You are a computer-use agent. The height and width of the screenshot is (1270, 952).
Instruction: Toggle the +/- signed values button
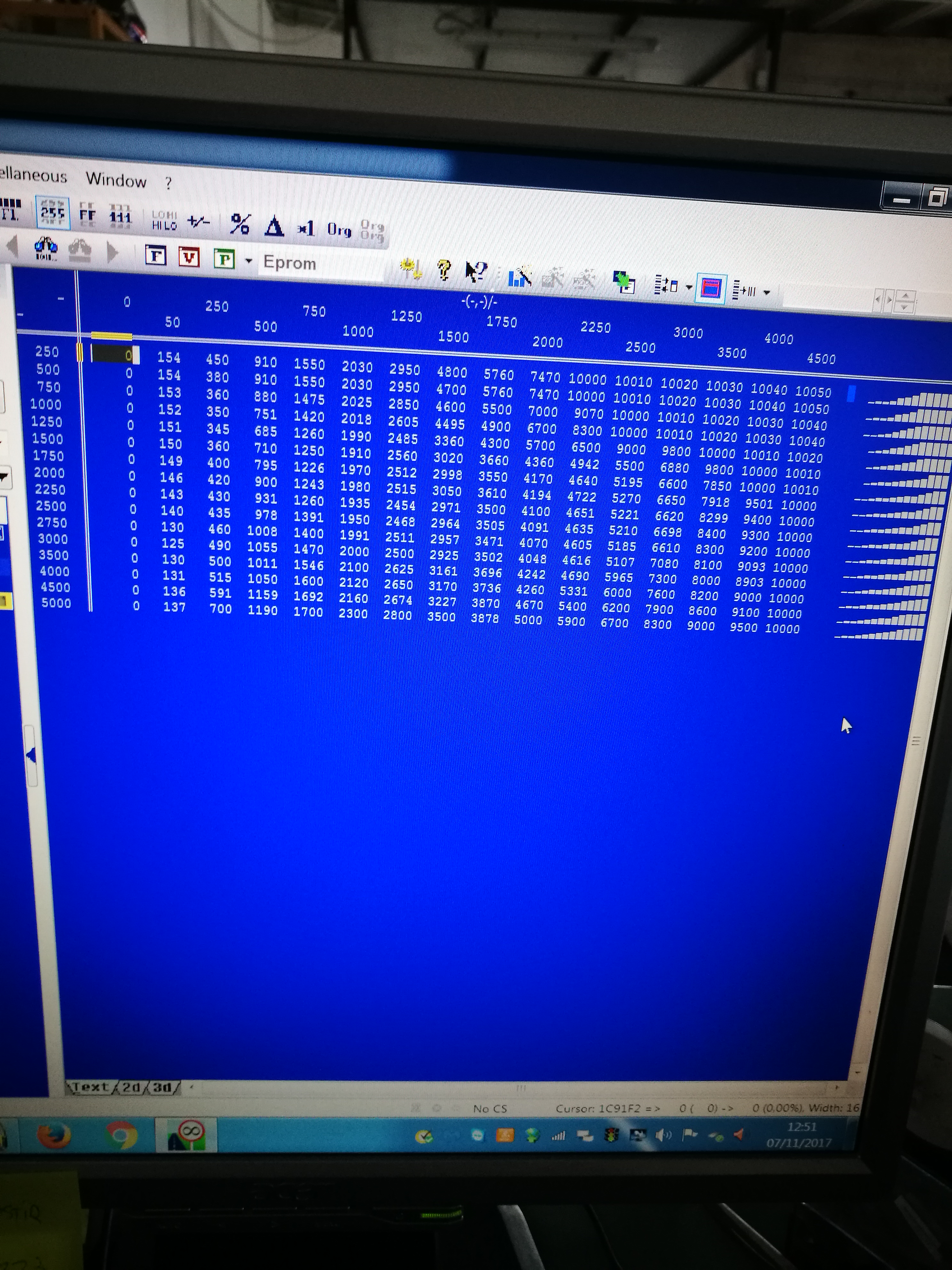coord(199,221)
